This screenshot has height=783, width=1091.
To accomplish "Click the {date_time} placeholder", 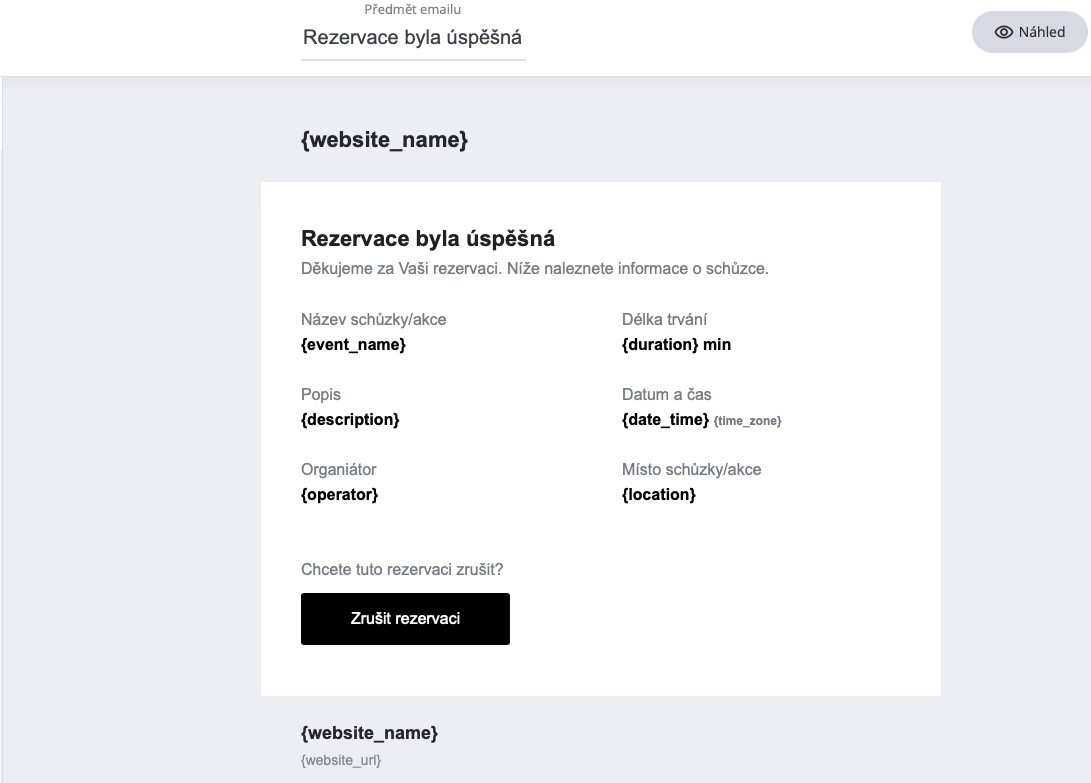I will [x=665, y=420].
